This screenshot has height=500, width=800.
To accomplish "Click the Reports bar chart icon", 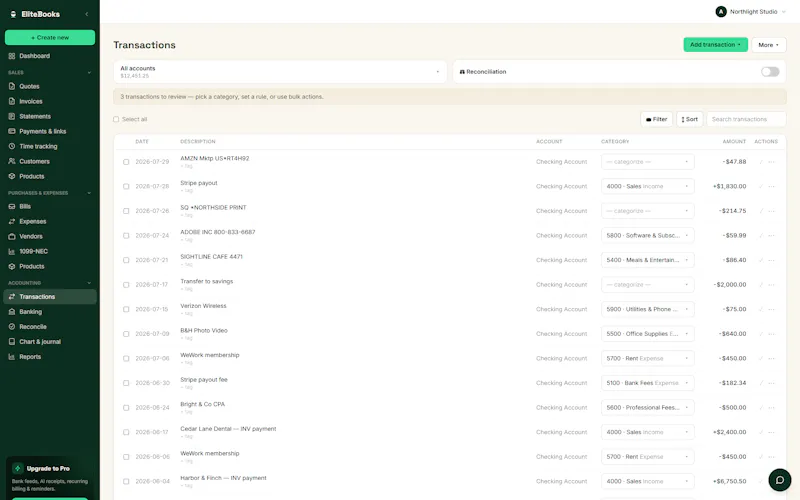I will [12, 357].
